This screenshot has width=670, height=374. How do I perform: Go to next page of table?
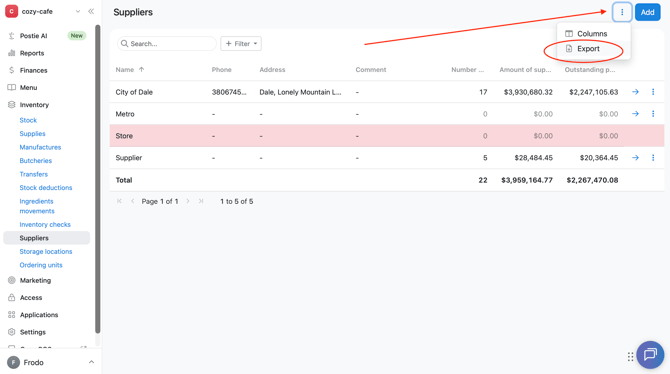[188, 201]
